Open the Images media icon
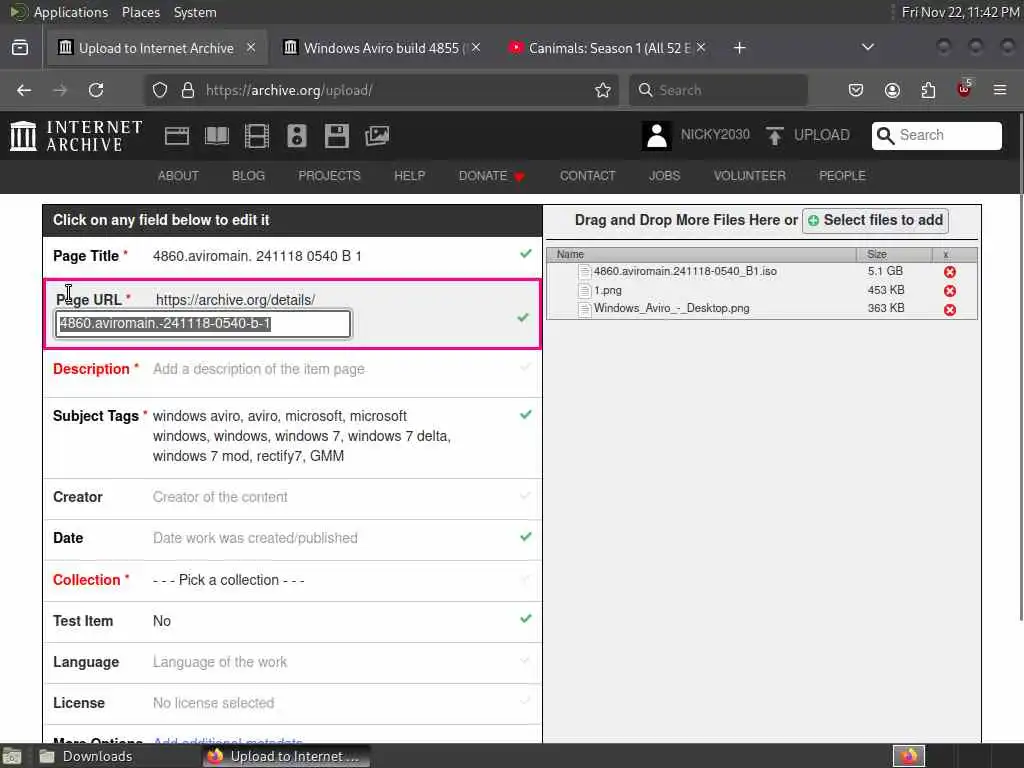 [377, 136]
